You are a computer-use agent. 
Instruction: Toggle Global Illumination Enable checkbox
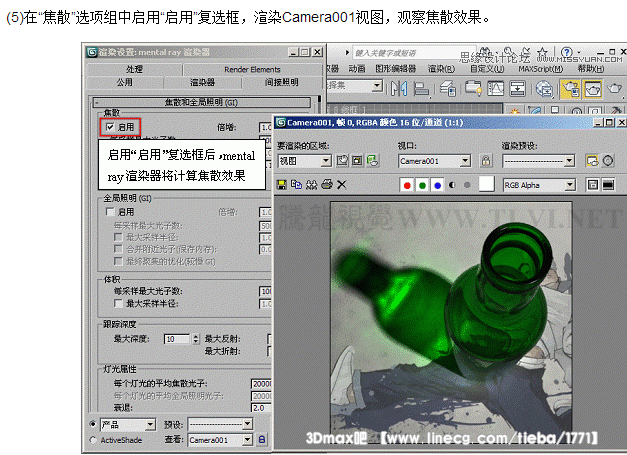(x=110, y=212)
